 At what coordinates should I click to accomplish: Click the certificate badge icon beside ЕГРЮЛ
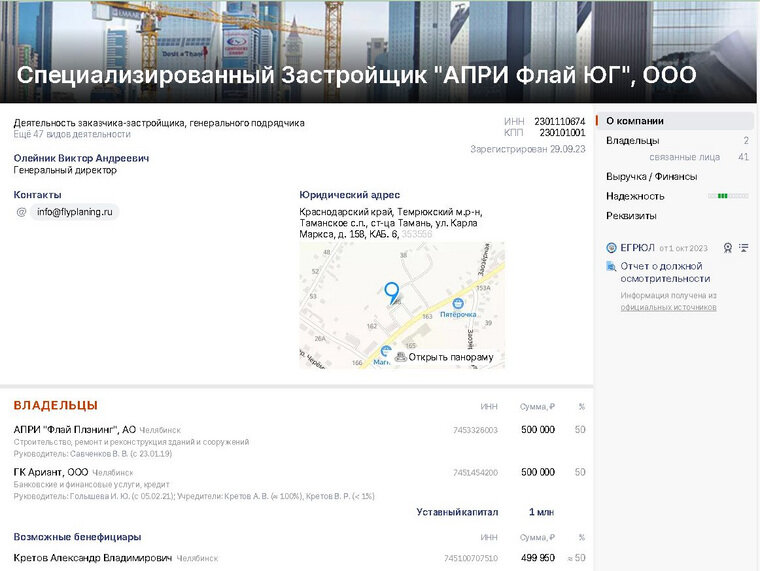(x=728, y=248)
